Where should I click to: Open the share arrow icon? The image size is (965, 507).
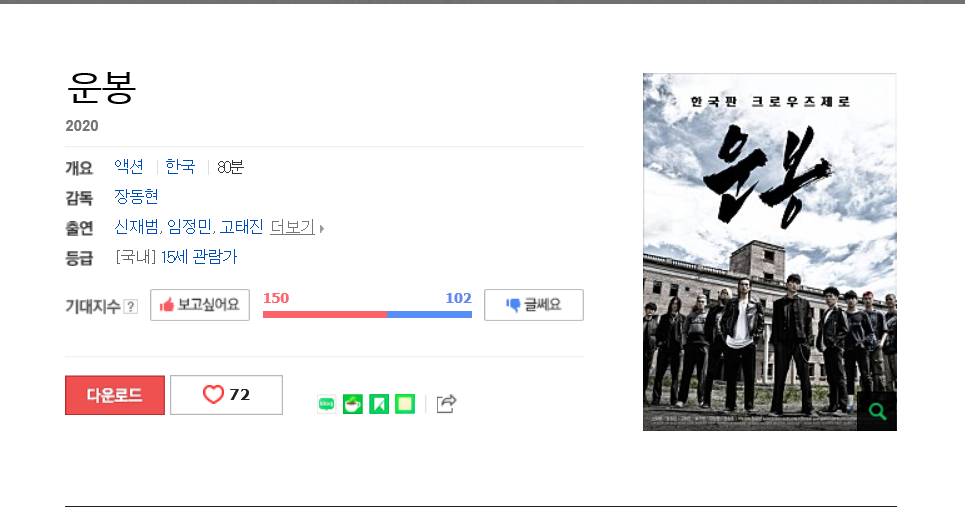(446, 404)
